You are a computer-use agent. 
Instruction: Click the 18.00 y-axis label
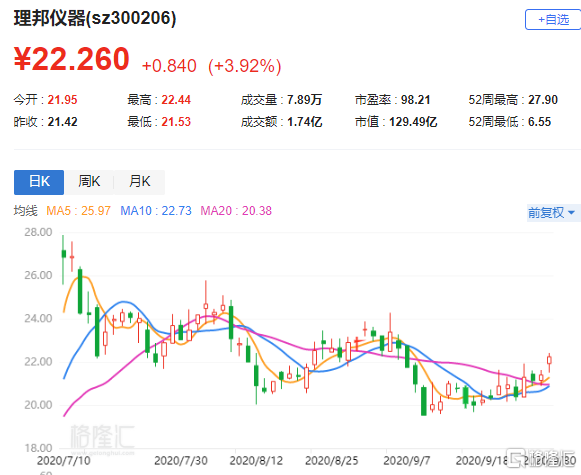click(x=38, y=448)
